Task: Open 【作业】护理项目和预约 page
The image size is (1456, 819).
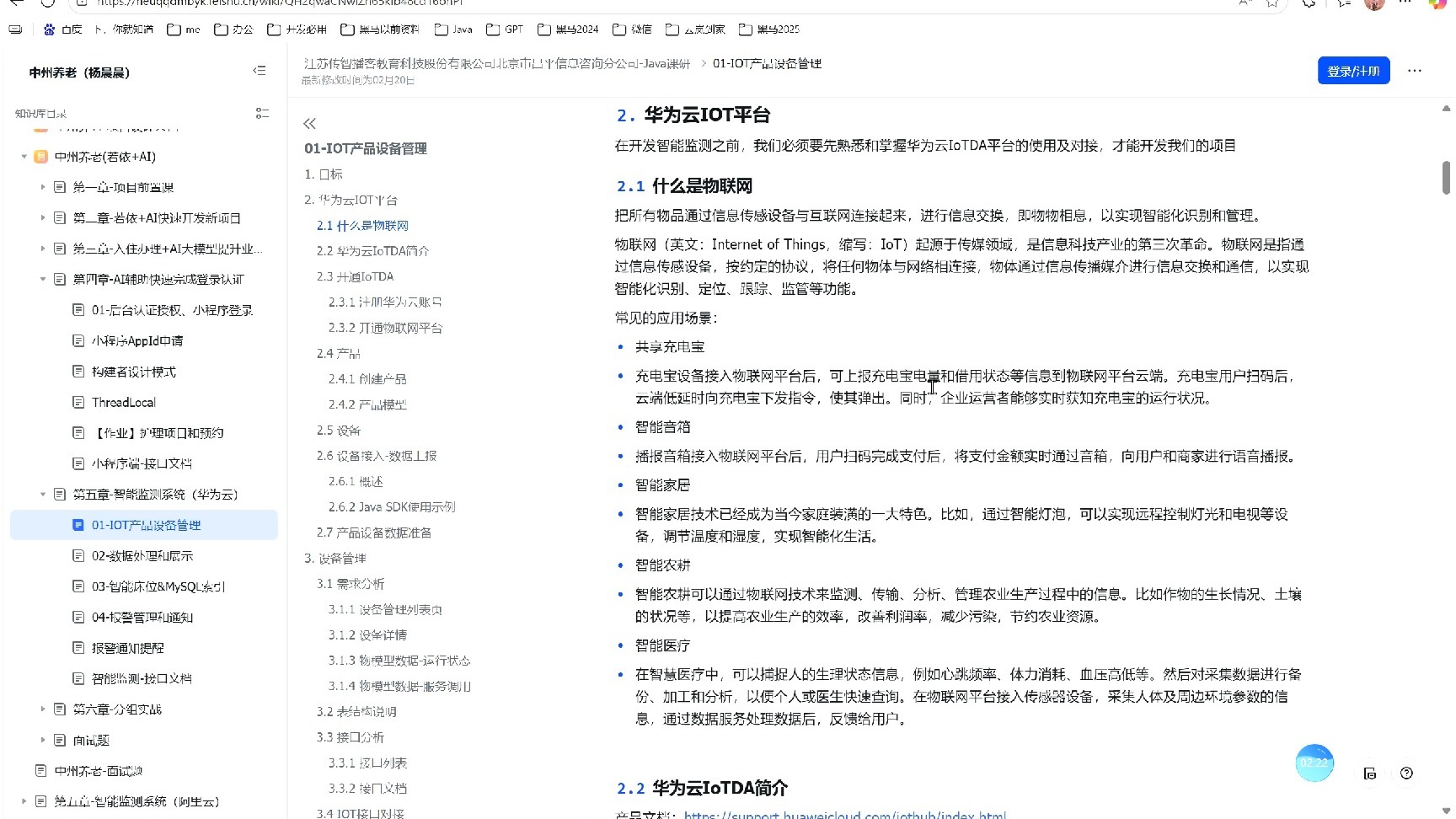Action: (158, 433)
